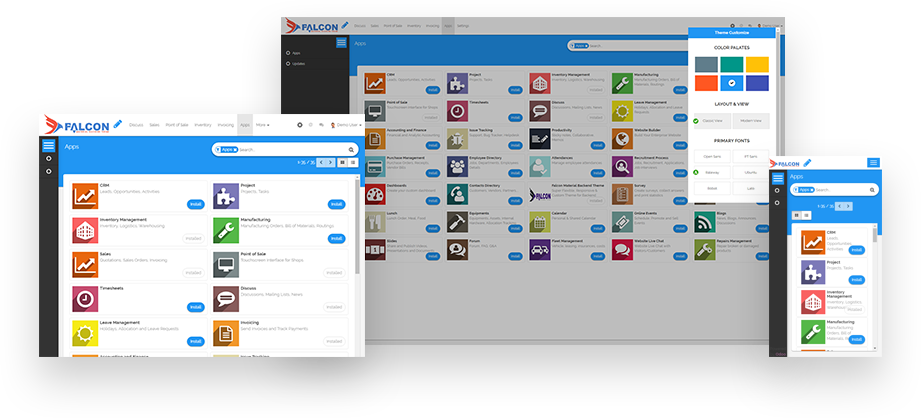Open the Employee Directory icon in the center window
The width and height of the screenshot is (921, 418).
457,166
